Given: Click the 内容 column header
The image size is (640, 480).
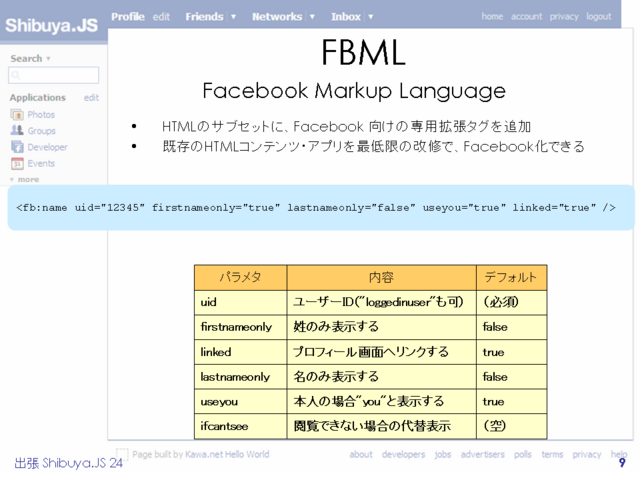Looking at the screenshot, I should (x=381, y=278).
